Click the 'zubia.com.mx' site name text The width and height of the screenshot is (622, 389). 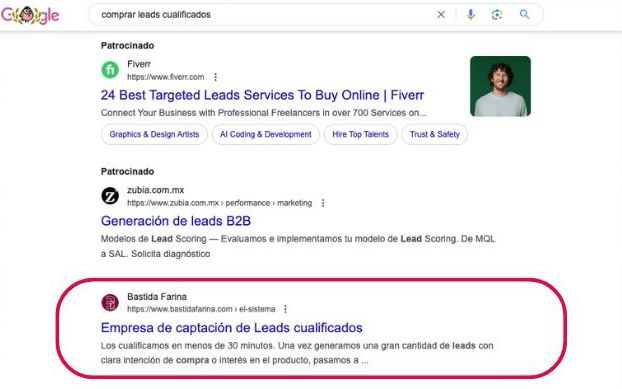pyautogui.click(x=156, y=190)
